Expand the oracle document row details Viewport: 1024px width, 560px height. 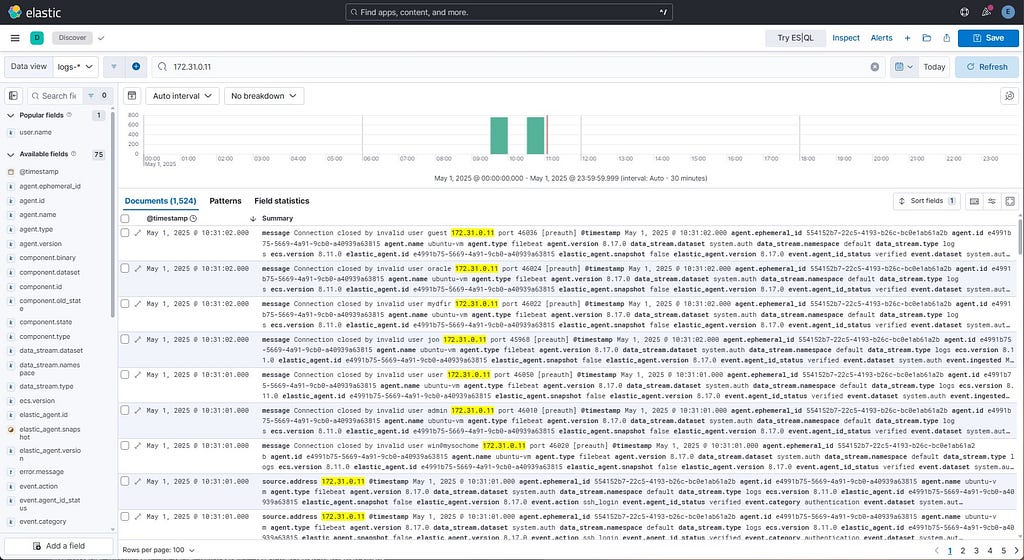click(138, 268)
